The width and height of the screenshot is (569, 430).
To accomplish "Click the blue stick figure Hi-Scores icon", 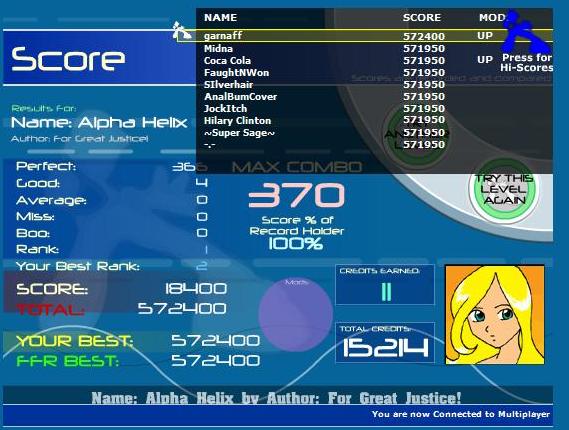I will click(525, 32).
